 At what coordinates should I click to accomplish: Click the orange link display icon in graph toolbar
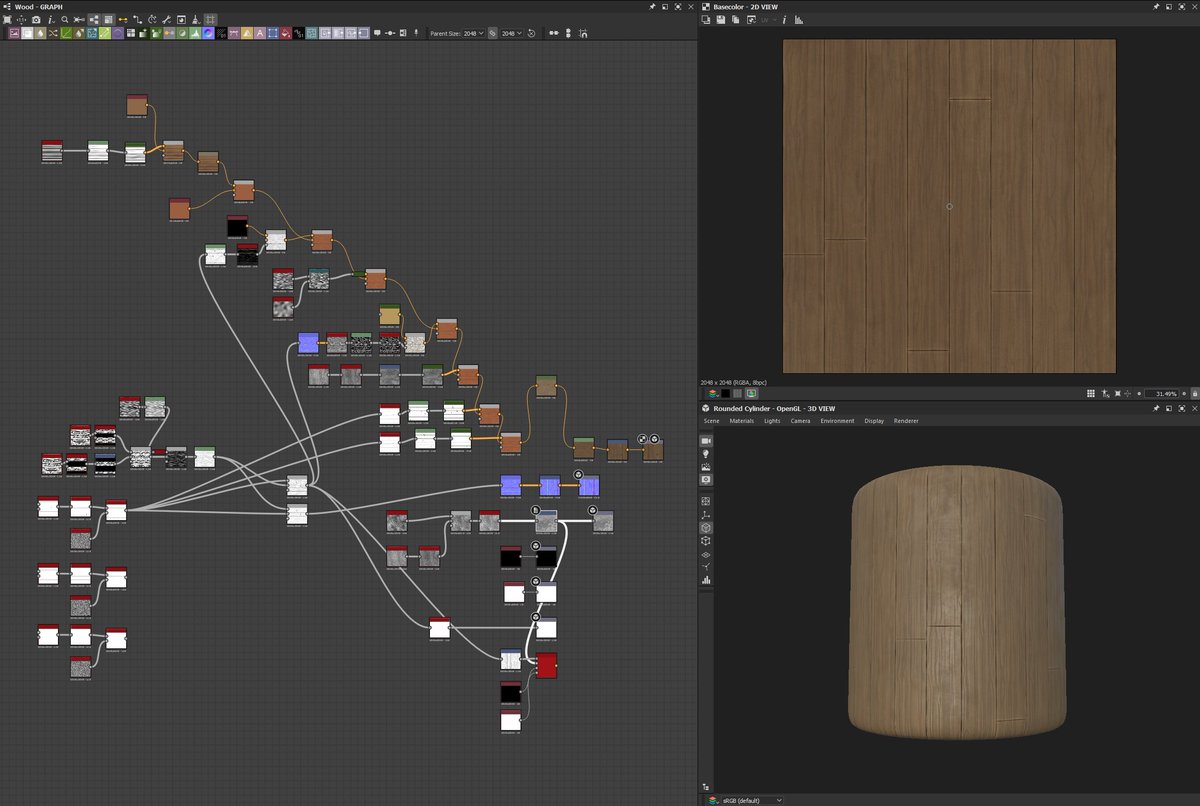pyautogui.click(x=123, y=19)
